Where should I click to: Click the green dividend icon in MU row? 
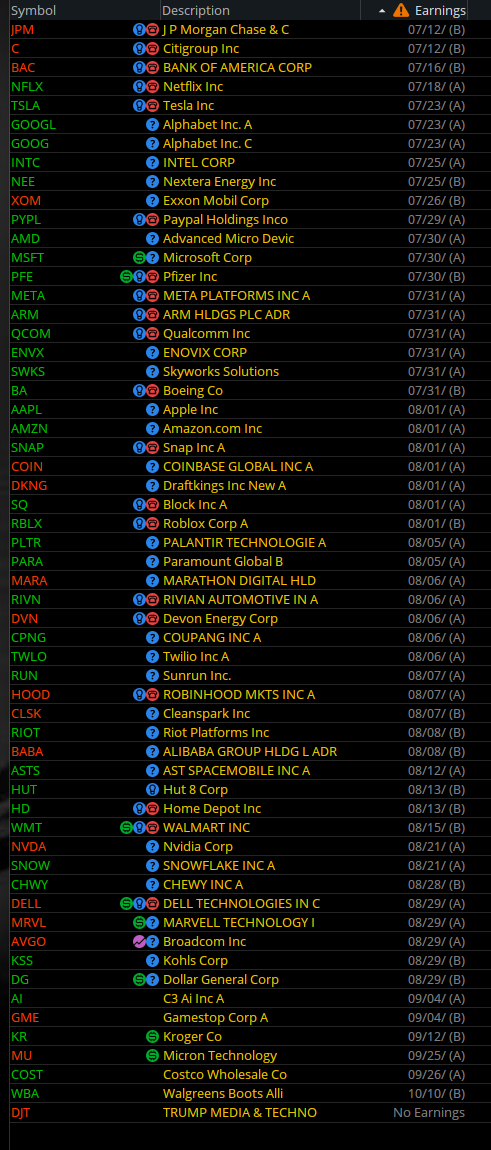[153, 1056]
